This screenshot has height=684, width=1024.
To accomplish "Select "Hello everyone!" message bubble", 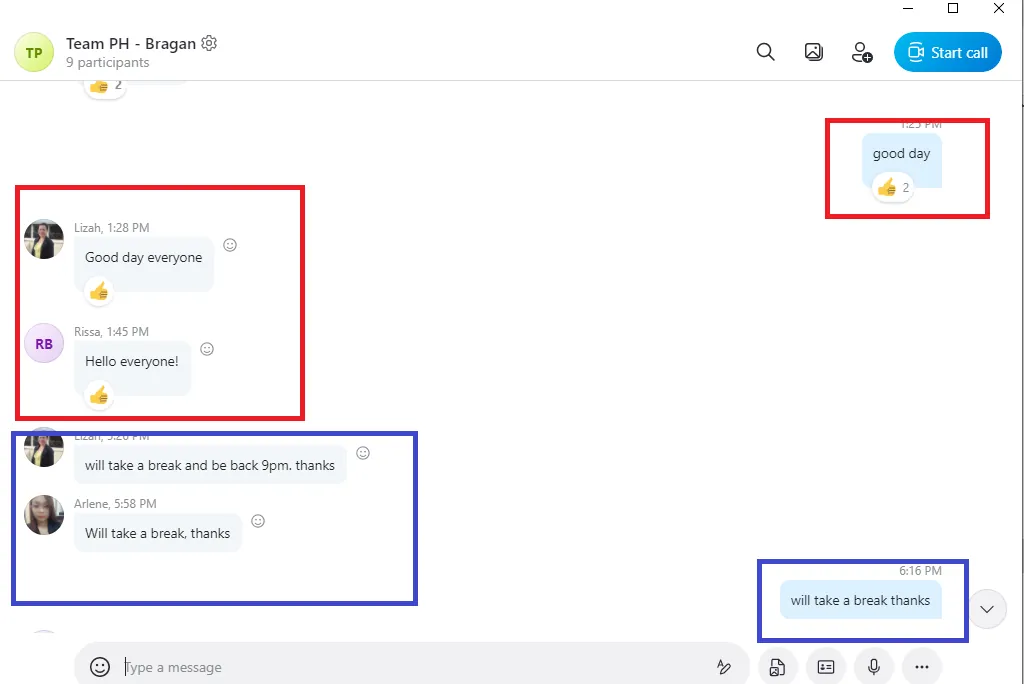I will click(x=132, y=368).
